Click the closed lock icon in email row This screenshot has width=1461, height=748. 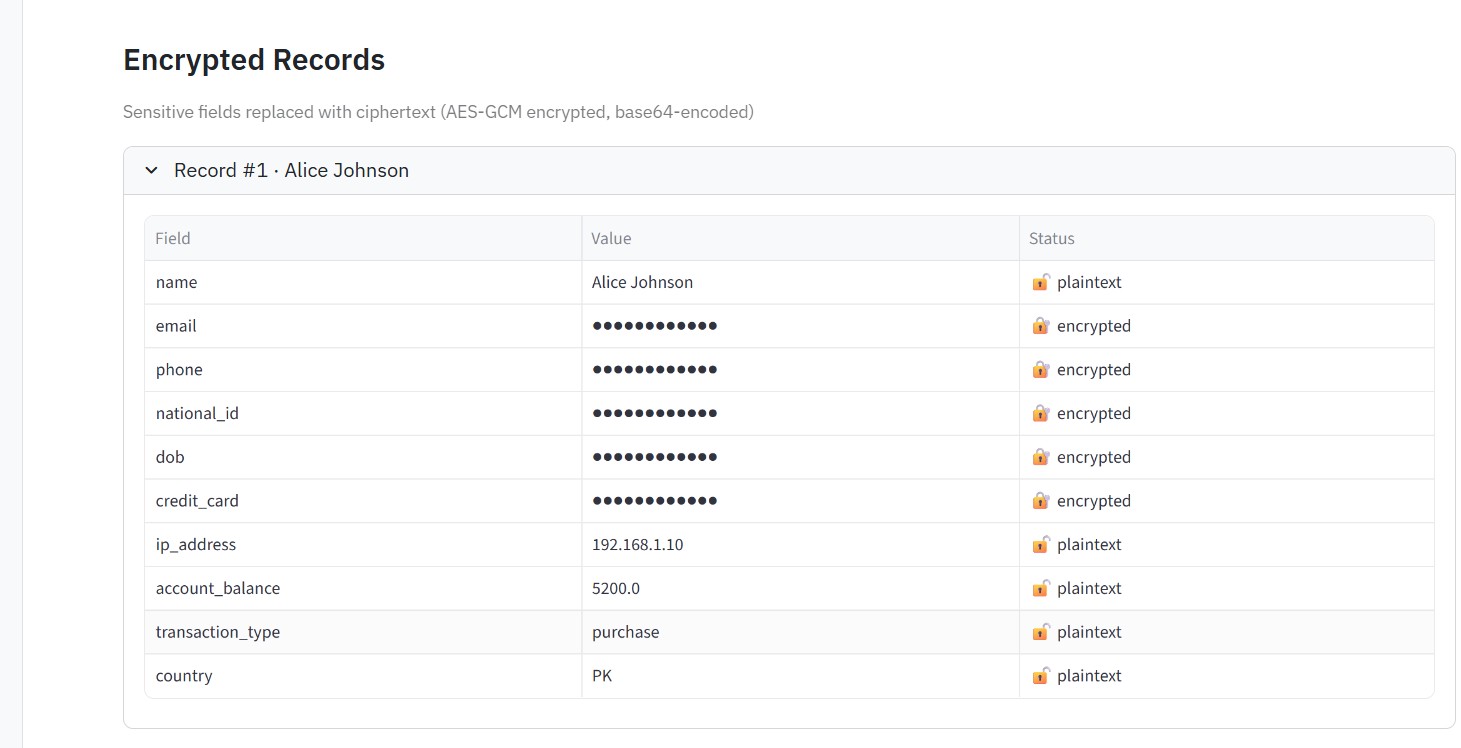point(1041,326)
